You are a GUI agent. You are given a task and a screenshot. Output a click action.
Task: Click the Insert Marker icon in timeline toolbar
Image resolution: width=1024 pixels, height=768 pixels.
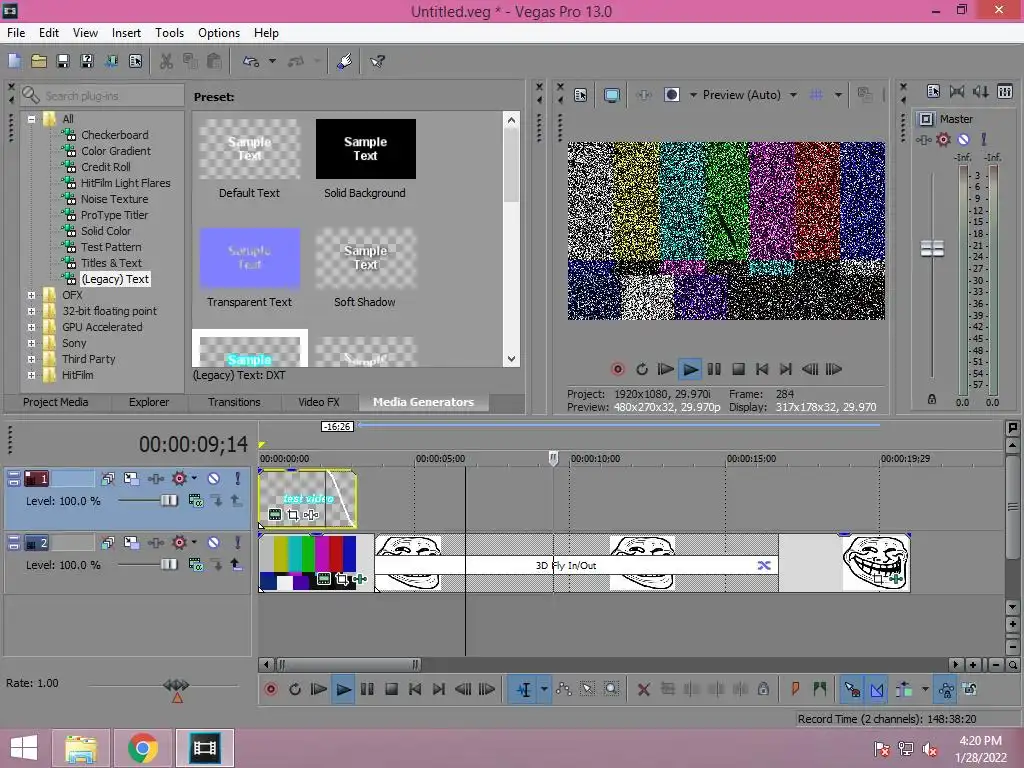pos(795,689)
